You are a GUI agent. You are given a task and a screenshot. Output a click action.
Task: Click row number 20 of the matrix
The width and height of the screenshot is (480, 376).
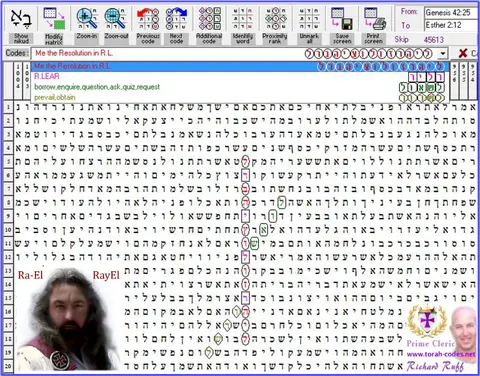(x=8, y=366)
